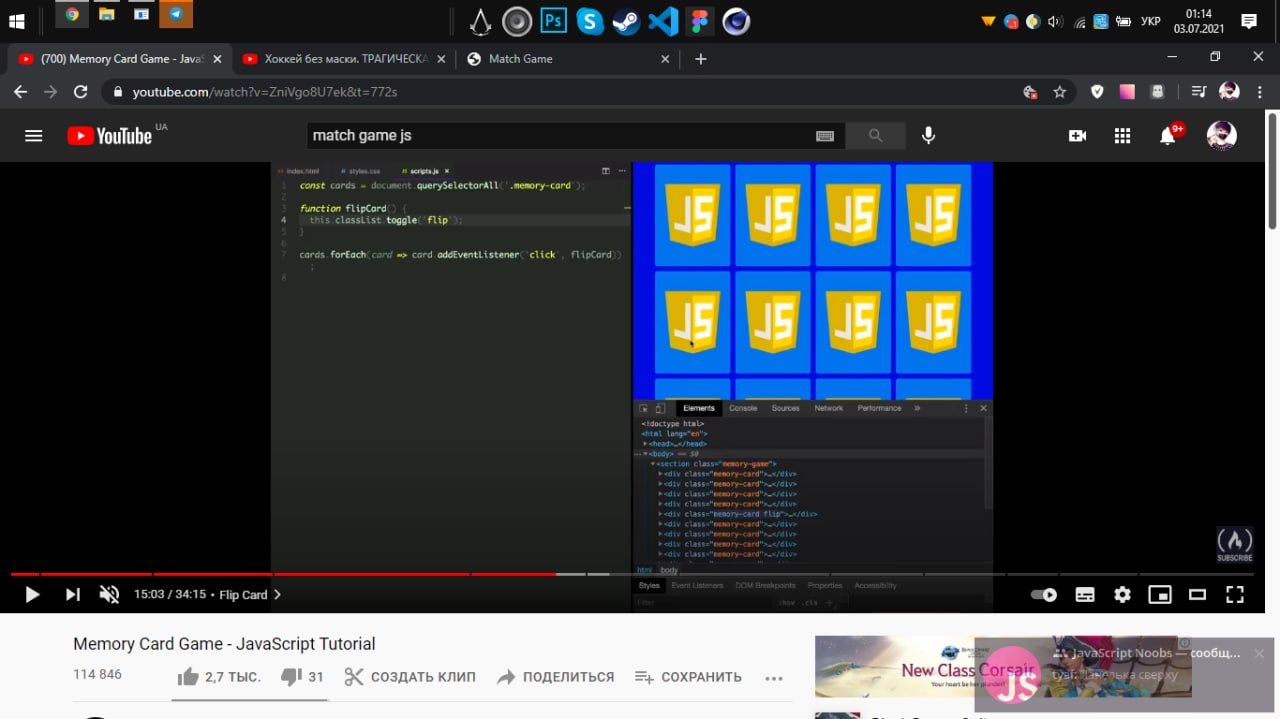Bookmark this page with star icon

click(x=1060, y=92)
